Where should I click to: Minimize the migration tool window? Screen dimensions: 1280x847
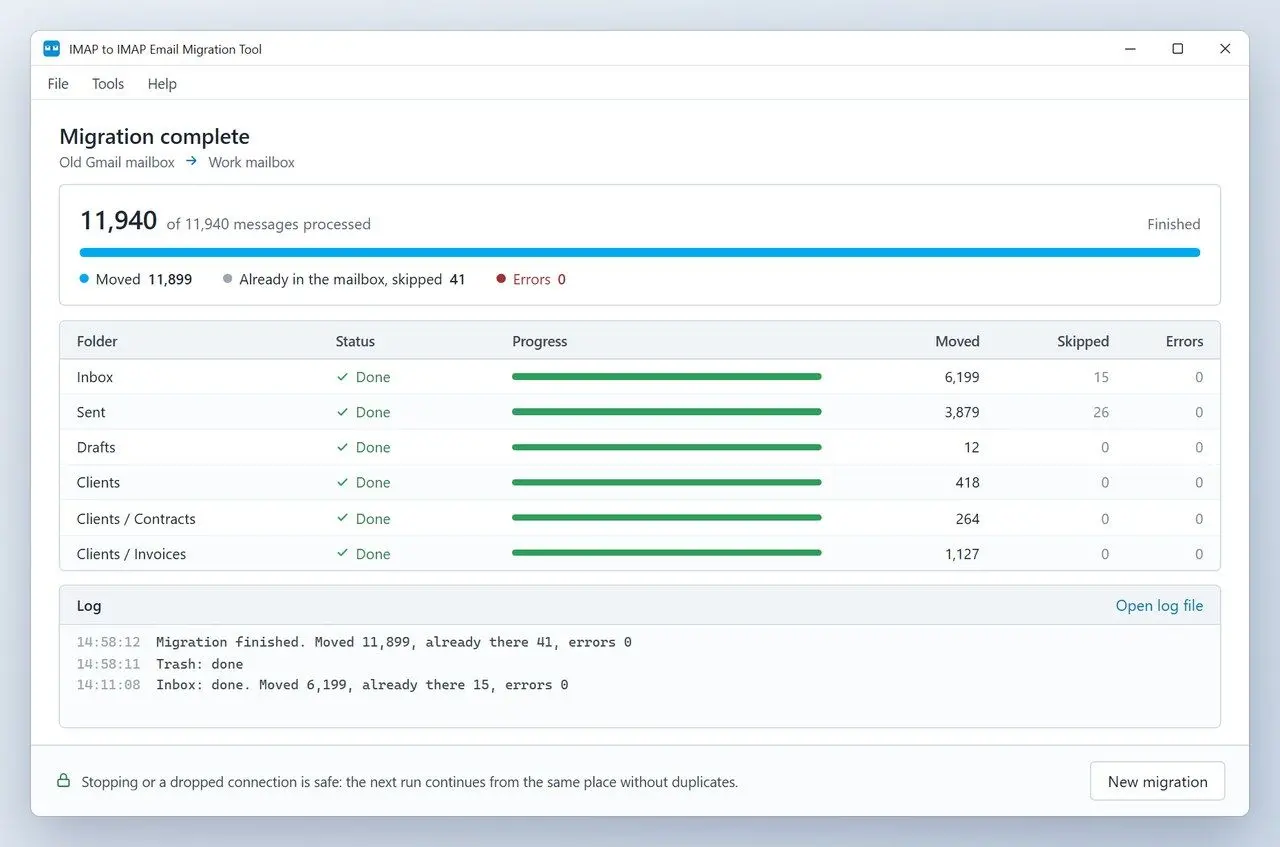point(1130,49)
